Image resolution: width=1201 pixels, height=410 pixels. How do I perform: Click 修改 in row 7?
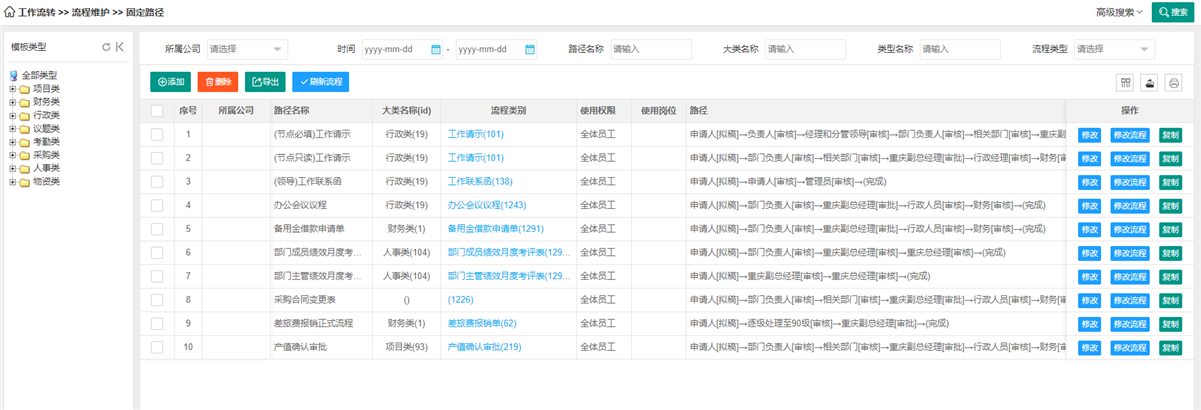tap(1089, 276)
